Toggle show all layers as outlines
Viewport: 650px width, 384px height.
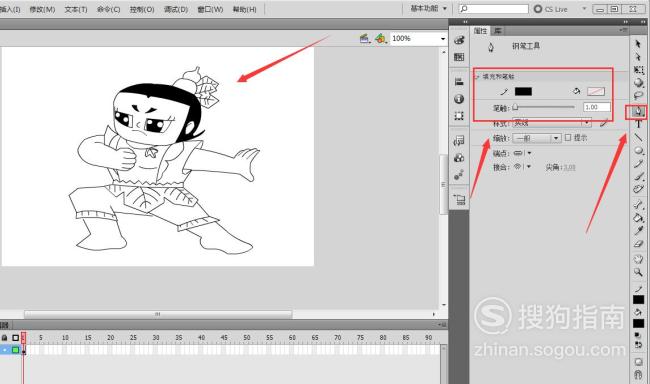coord(15,338)
